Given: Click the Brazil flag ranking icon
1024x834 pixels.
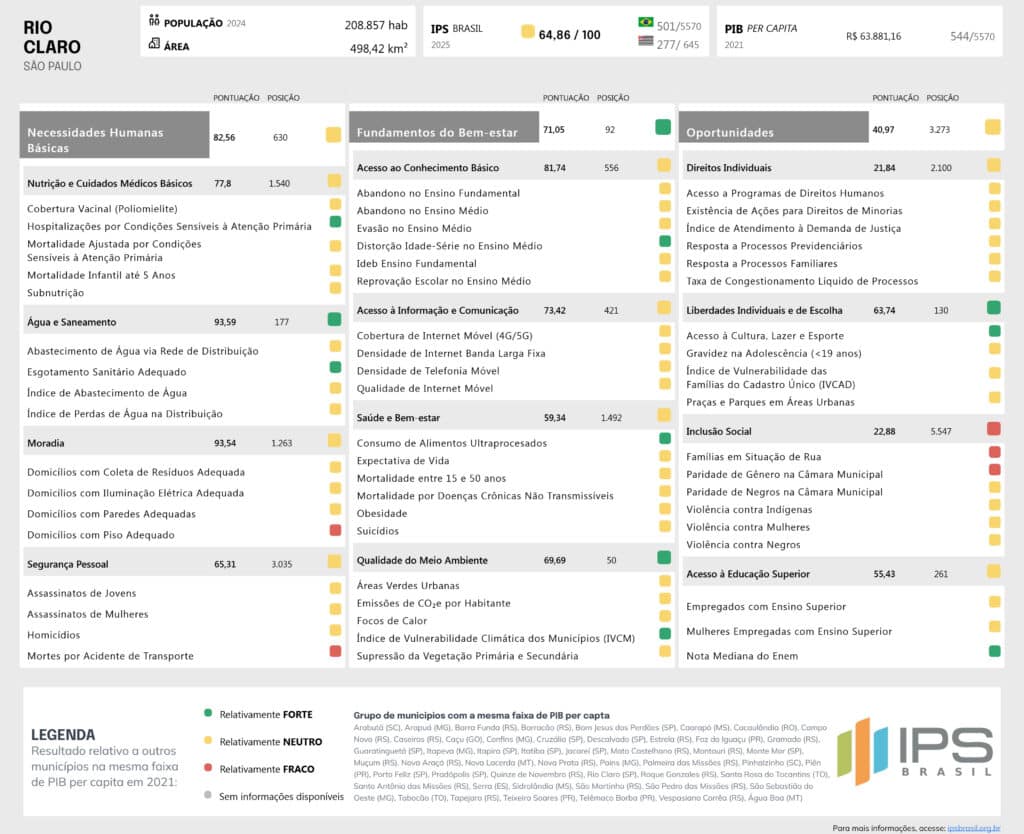Looking at the screenshot, I should pos(646,22).
